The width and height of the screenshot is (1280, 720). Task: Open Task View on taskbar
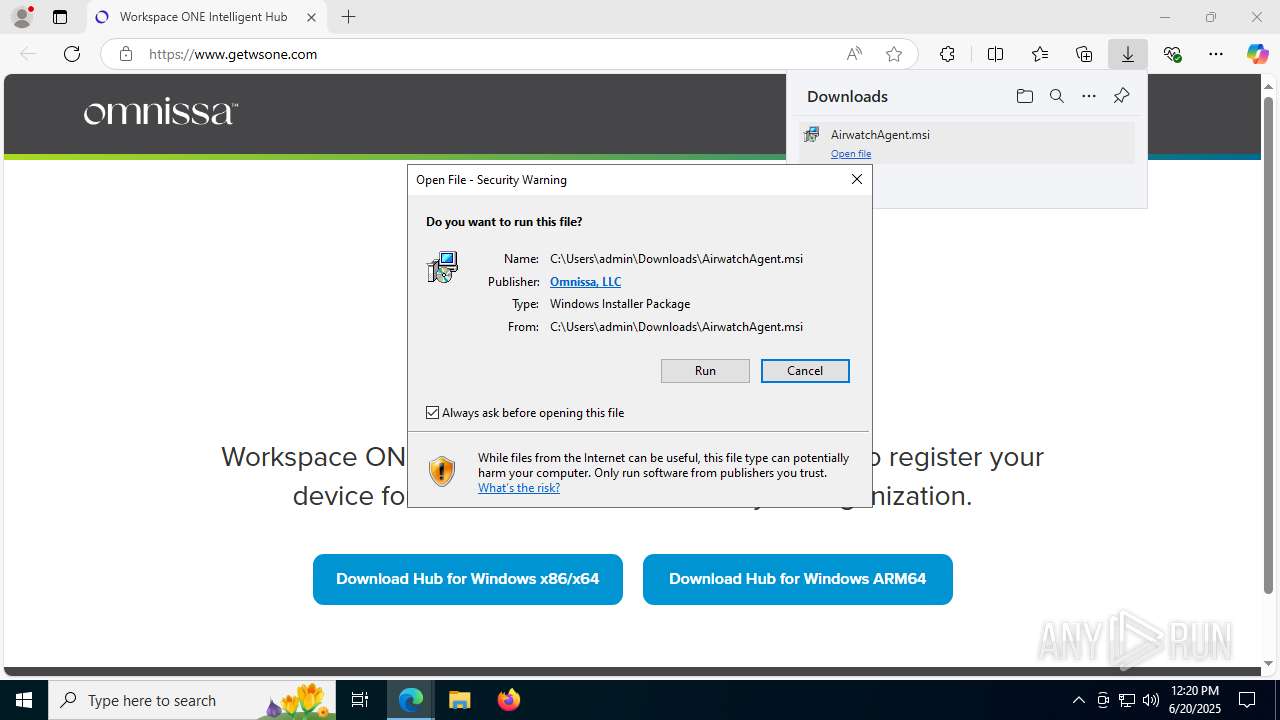tap(360, 700)
